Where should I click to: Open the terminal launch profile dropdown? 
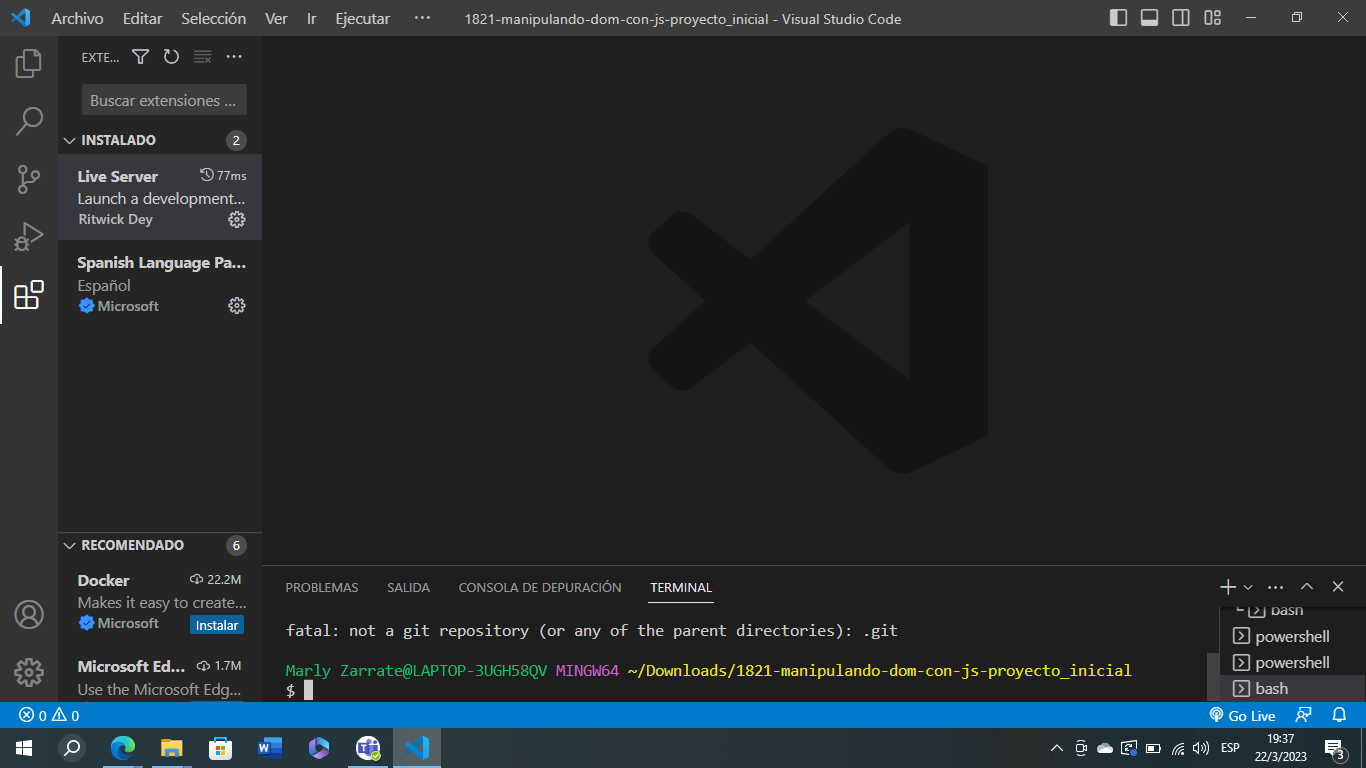tap(1248, 587)
